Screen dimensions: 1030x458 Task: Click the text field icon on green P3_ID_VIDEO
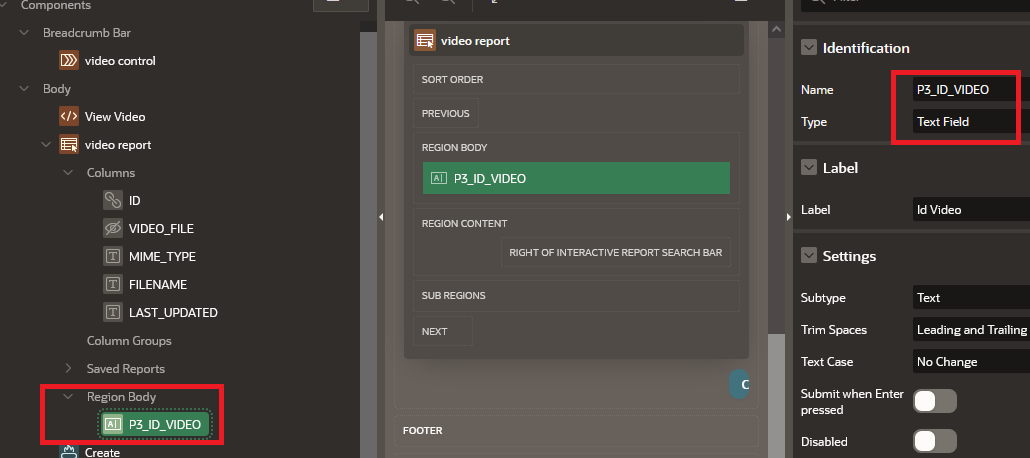pos(439,178)
